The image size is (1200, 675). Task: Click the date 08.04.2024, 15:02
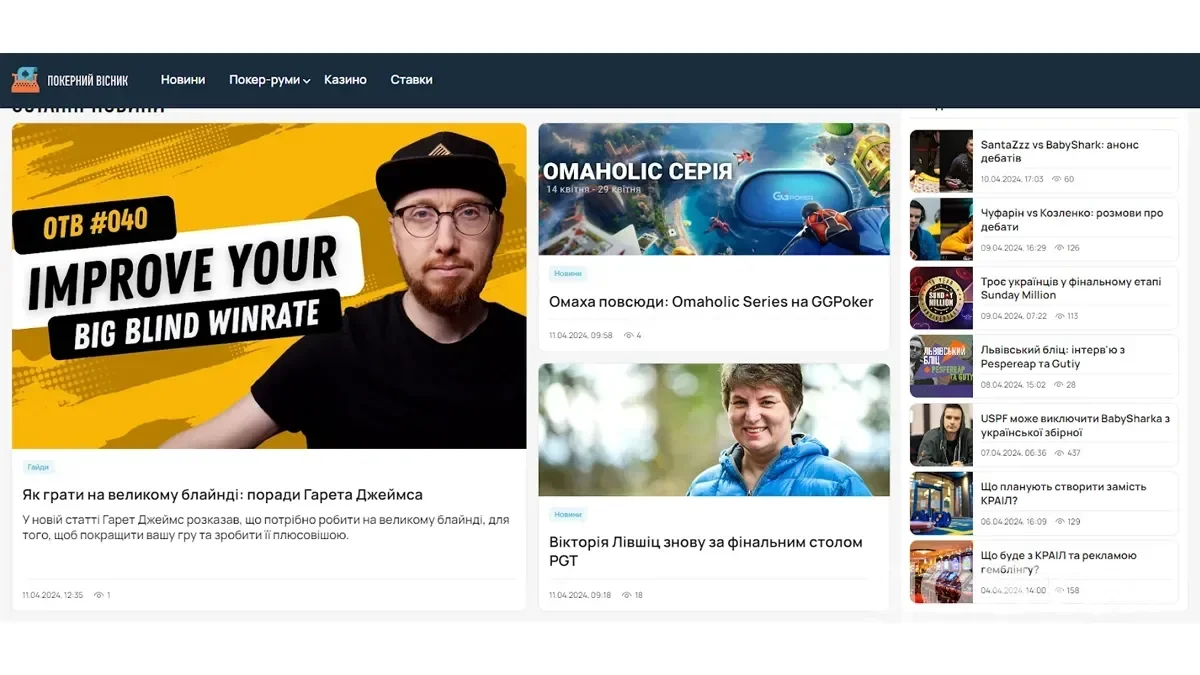pyautogui.click(x=1012, y=385)
